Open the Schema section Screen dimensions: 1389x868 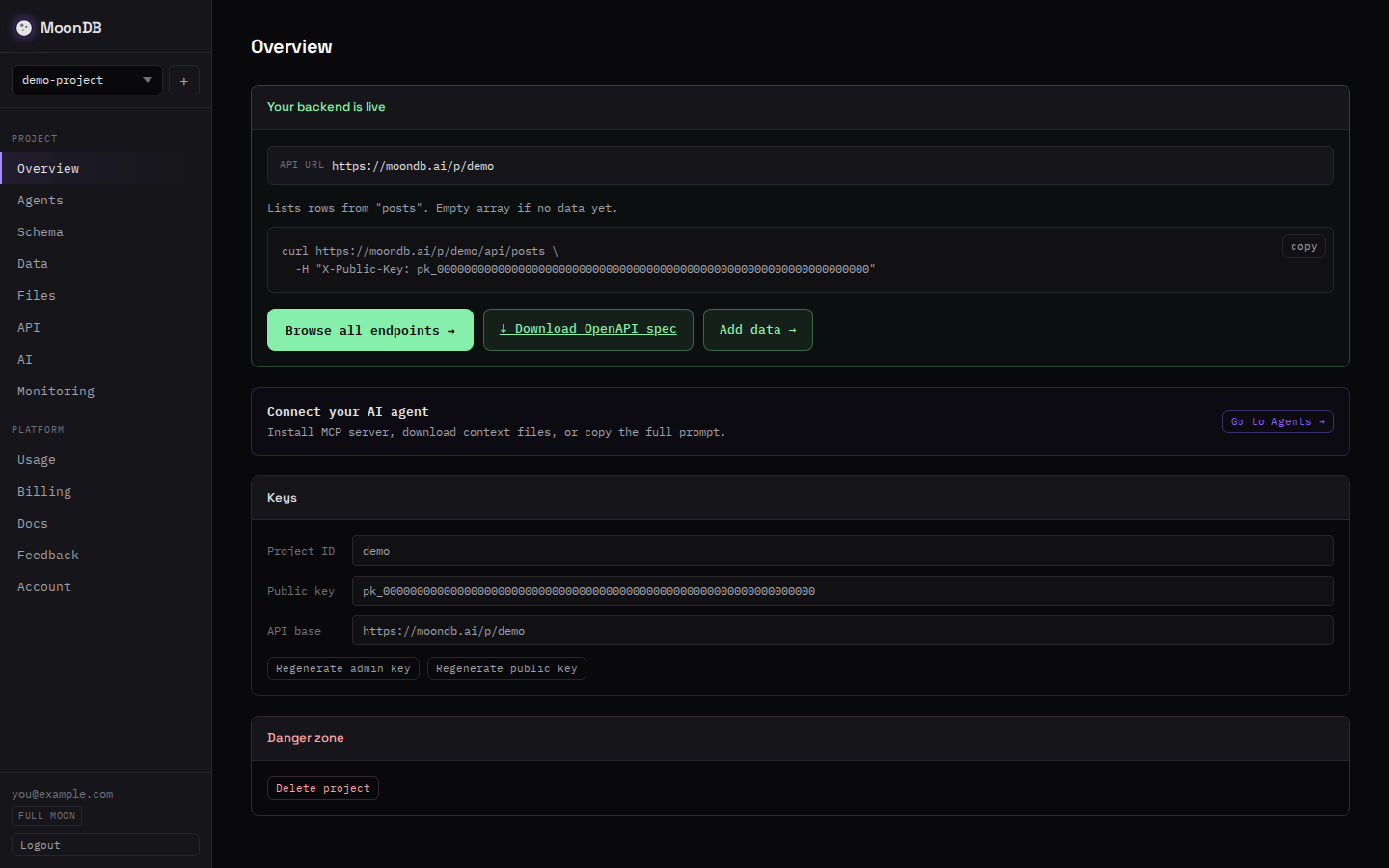tap(105, 231)
